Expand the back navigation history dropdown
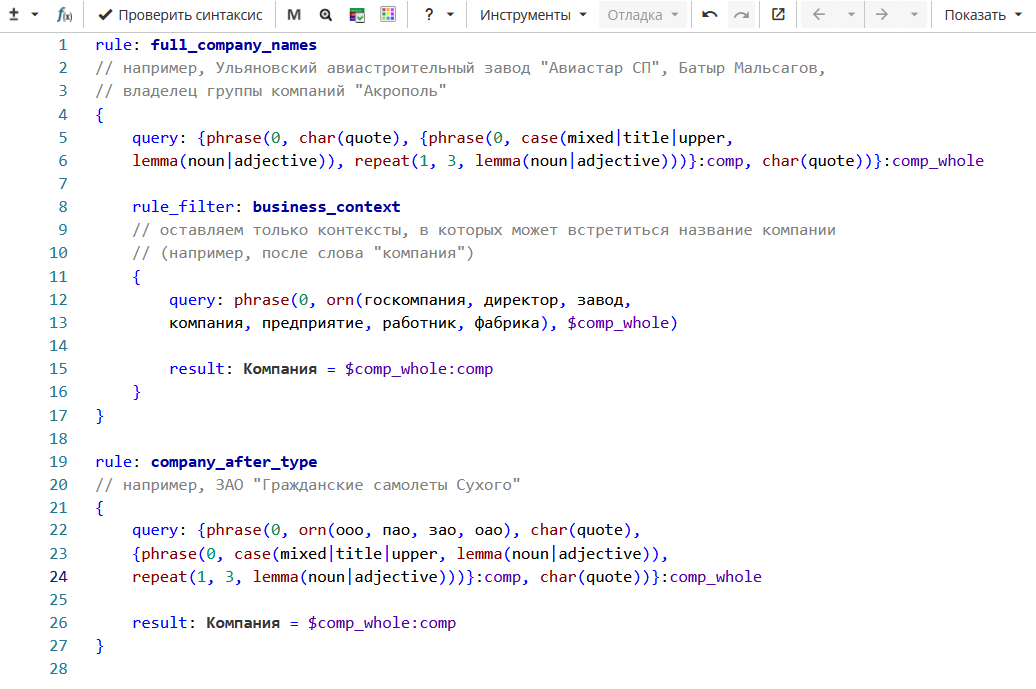Image resolution: width=1036 pixels, height=689 pixels. click(x=851, y=15)
